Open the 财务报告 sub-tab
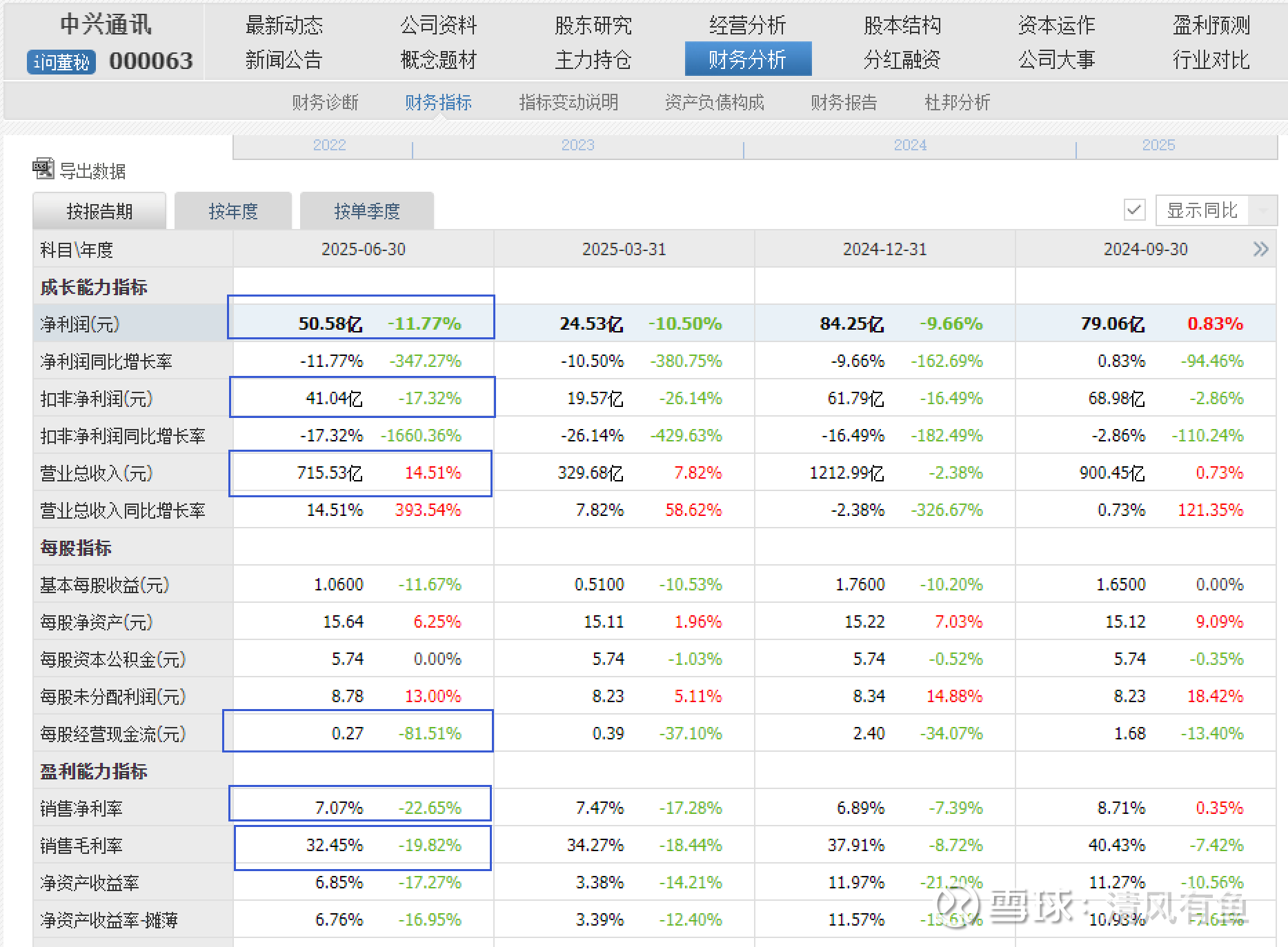Viewport: 1288px width, 947px height. tap(844, 103)
